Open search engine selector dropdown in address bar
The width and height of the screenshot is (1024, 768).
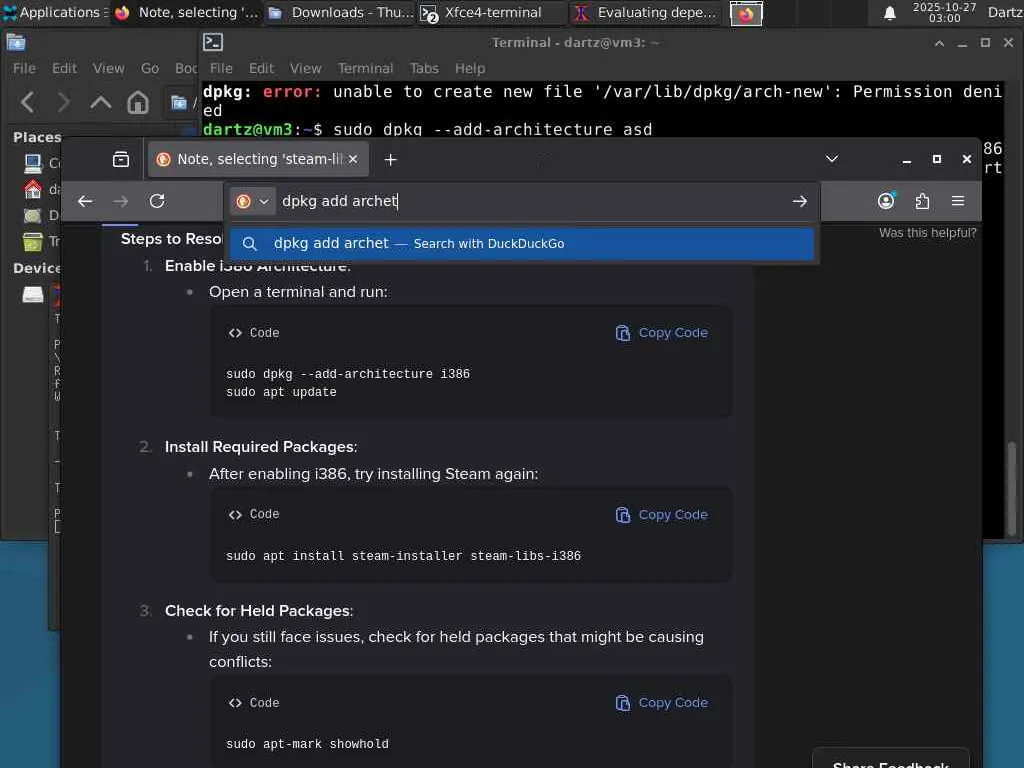click(x=252, y=201)
